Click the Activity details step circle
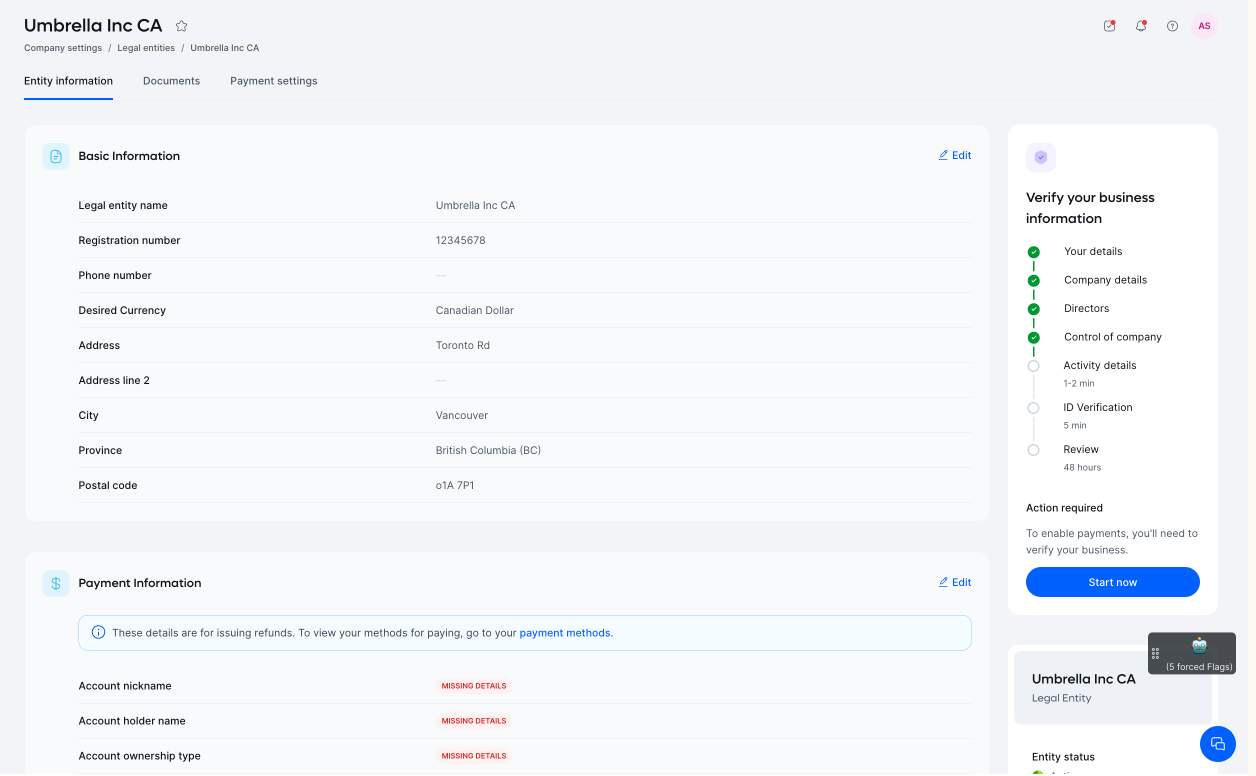1256x776 pixels. click(x=1033, y=366)
